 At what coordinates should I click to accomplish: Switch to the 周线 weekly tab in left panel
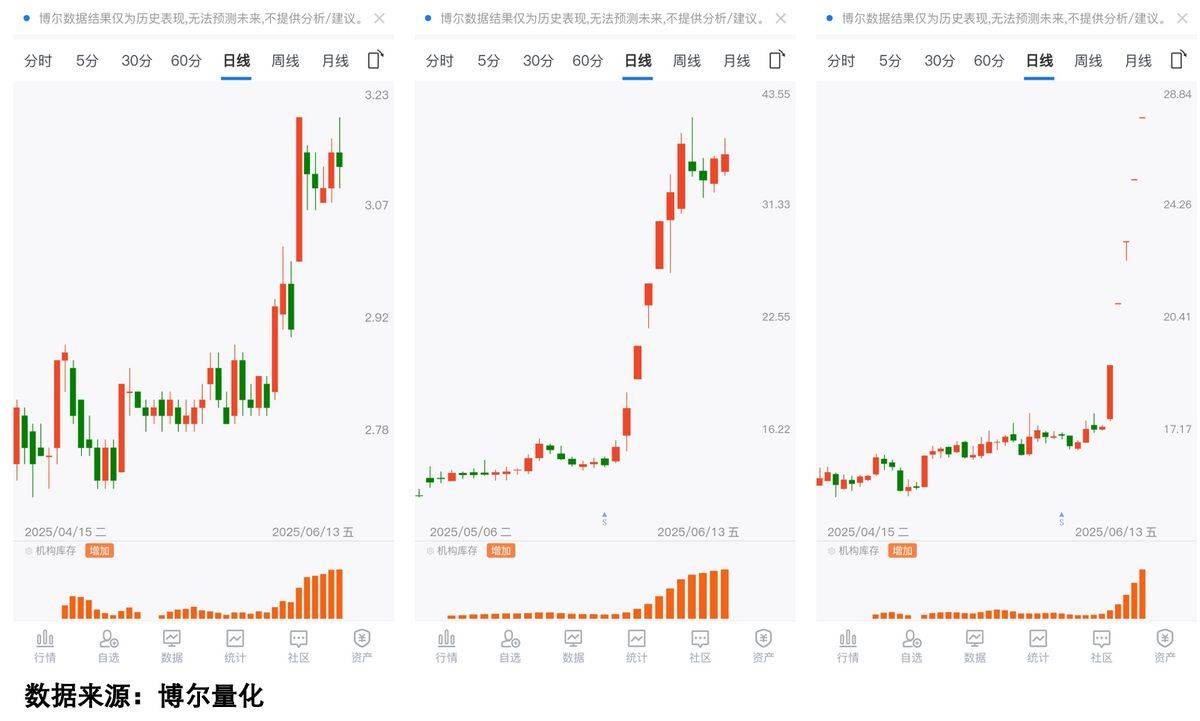(285, 60)
